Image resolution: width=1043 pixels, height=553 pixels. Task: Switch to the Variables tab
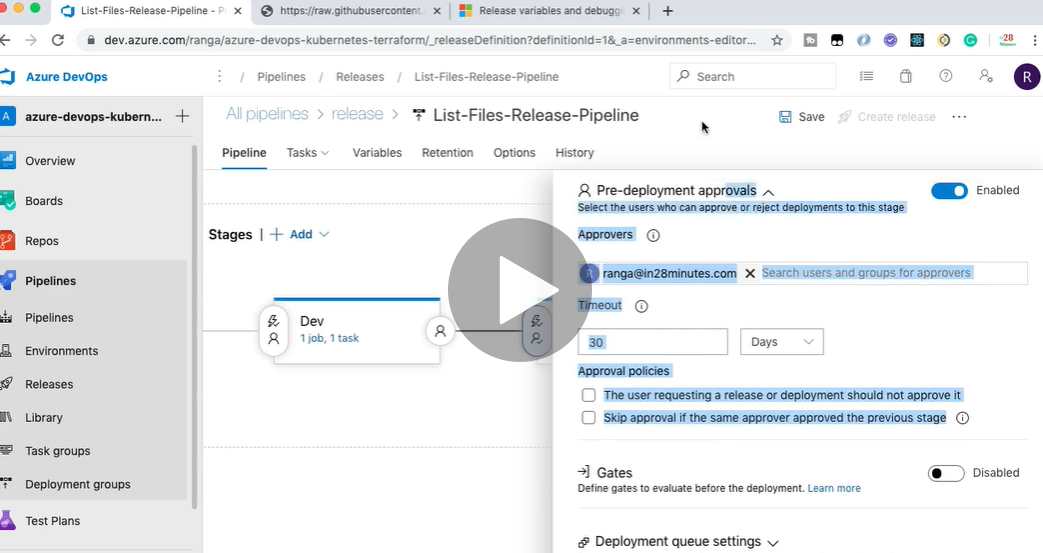(x=377, y=152)
